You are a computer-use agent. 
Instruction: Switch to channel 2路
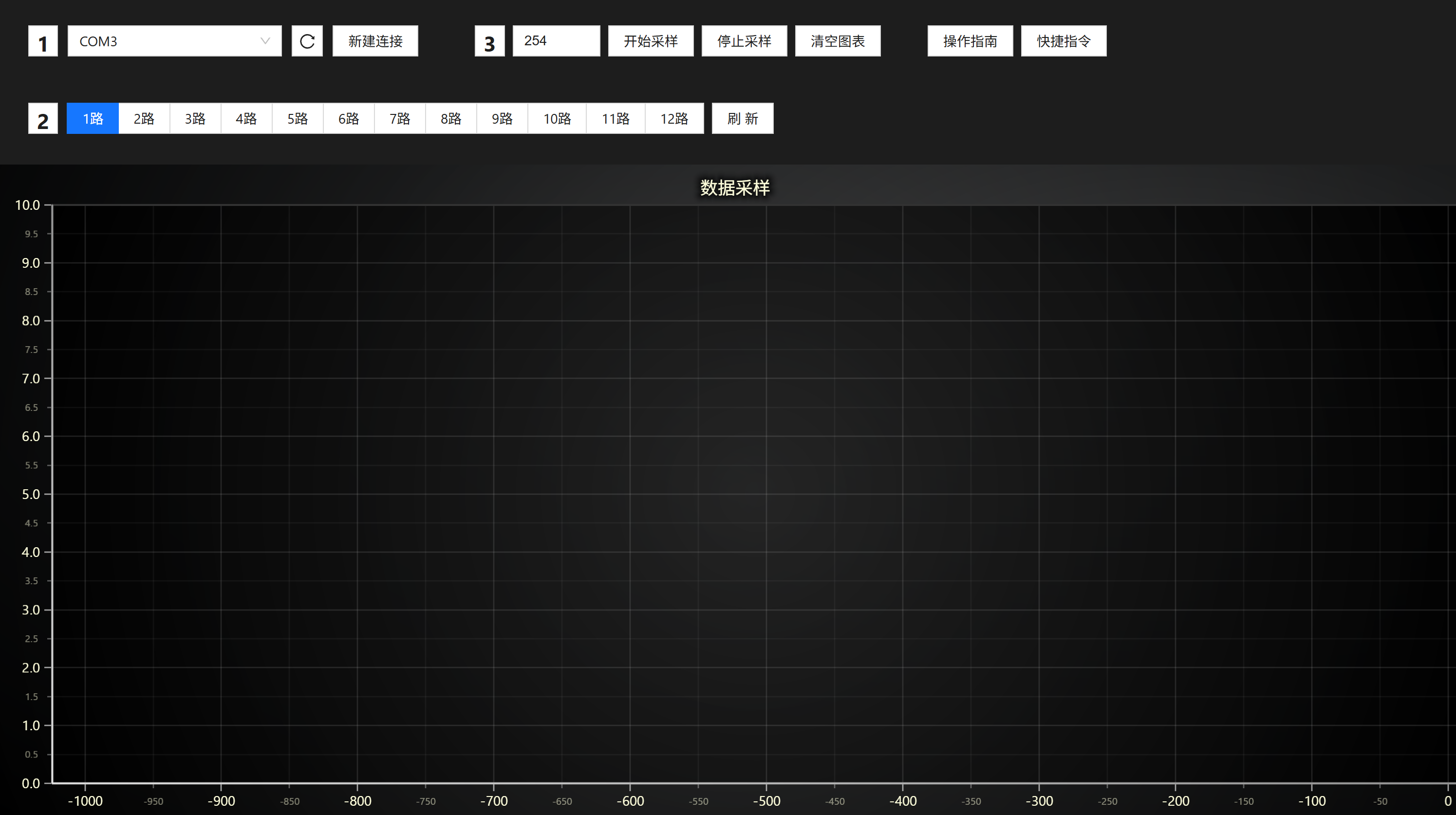pyautogui.click(x=144, y=118)
